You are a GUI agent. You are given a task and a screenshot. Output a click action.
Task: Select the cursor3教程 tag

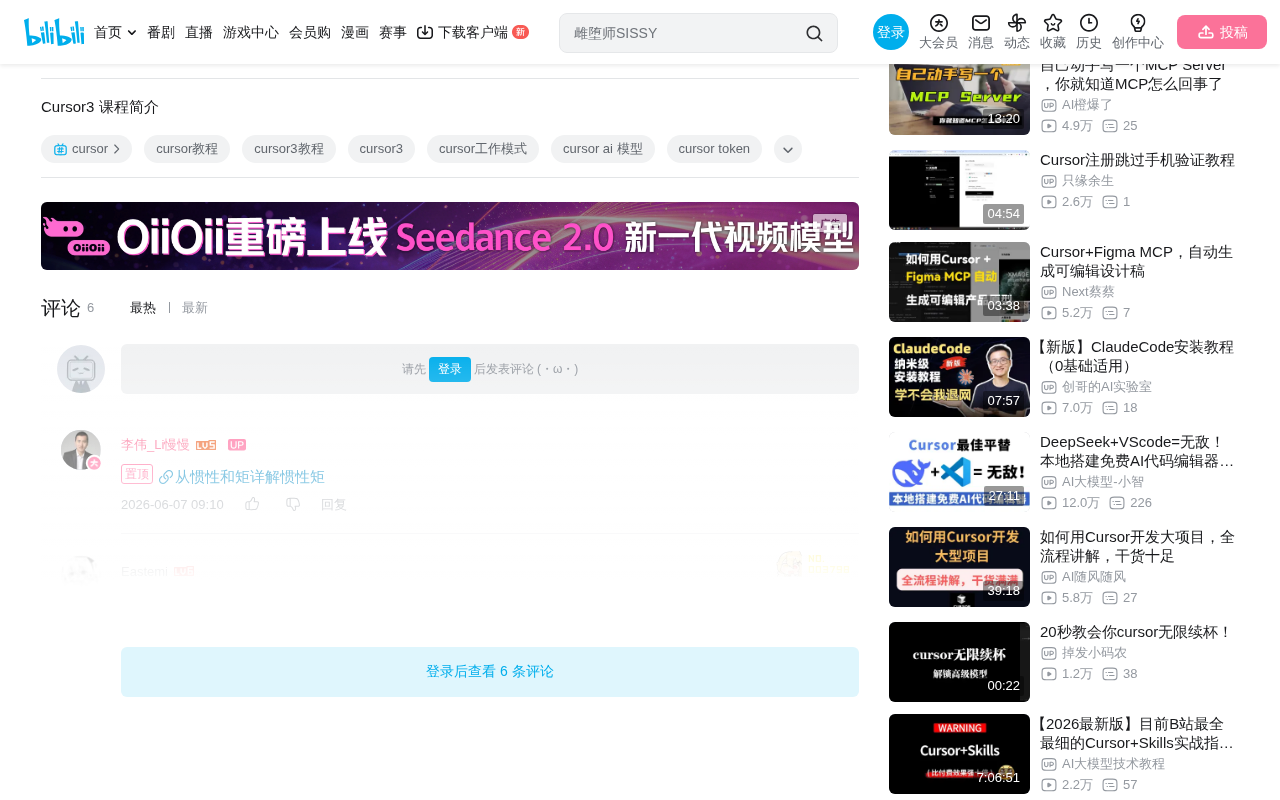(289, 149)
